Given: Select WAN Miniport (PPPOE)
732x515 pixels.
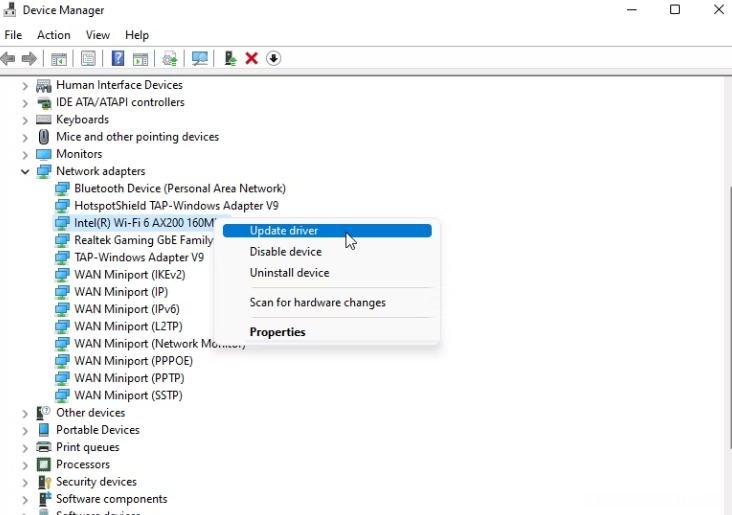Looking at the screenshot, I should pyautogui.click(x=134, y=361).
